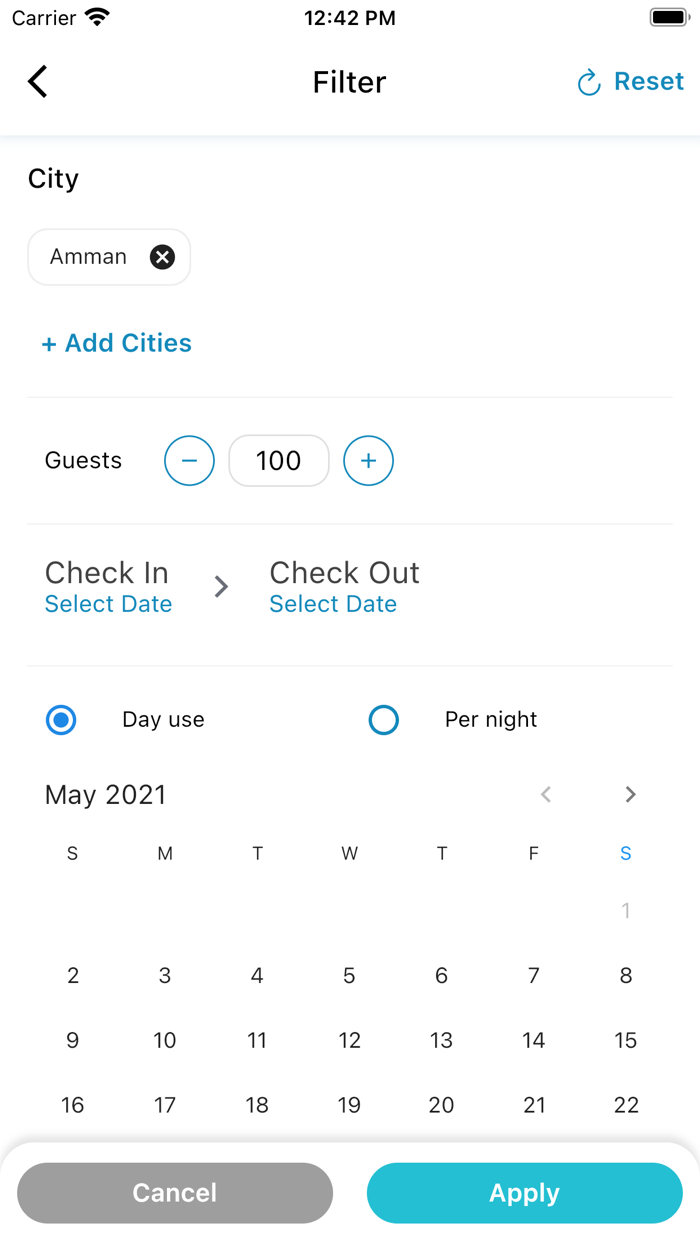Image resolution: width=700 pixels, height=1244 pixels.
Task: Decrease guests with minus button
Action: pos(189,461)
